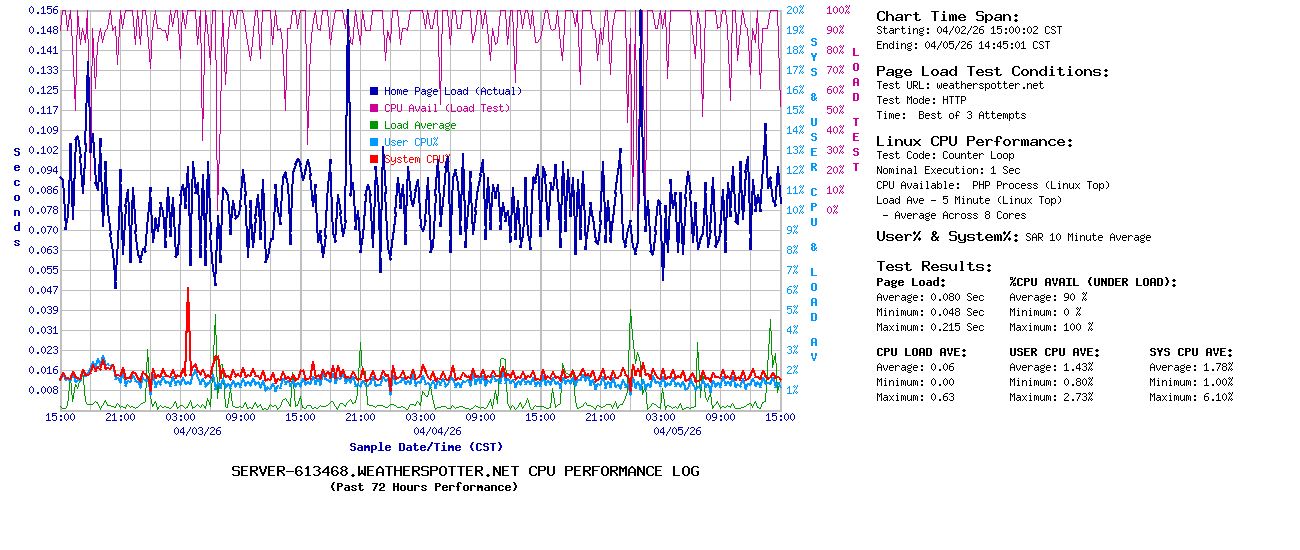Select the 'CPU Avail (Load Test)' legend text
The width and height of the screenshot is (1300, 550).
447,108
